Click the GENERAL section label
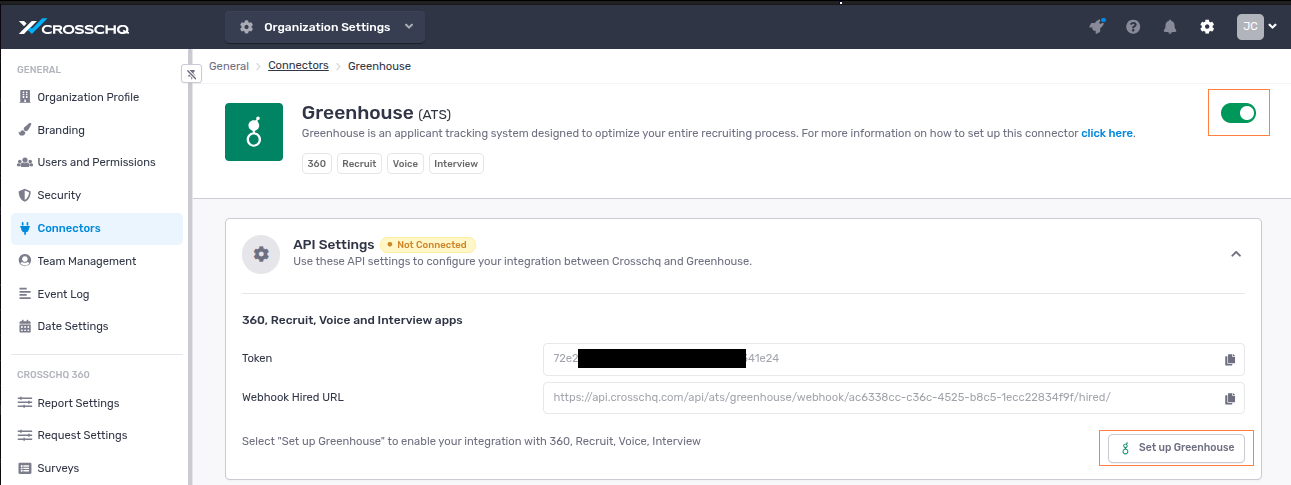This screenshot has width=1291, height=485. point(39,70)
